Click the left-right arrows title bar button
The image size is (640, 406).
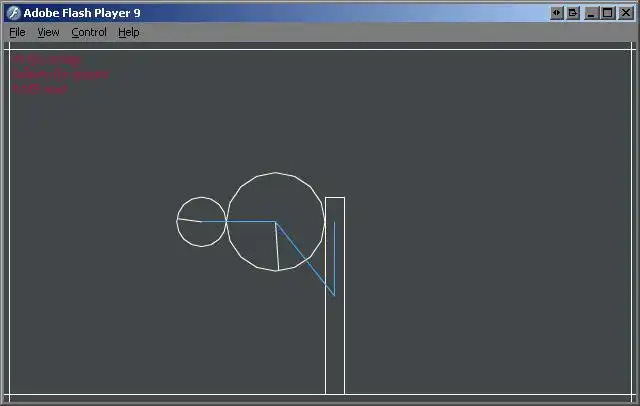[x=556, y=13]
